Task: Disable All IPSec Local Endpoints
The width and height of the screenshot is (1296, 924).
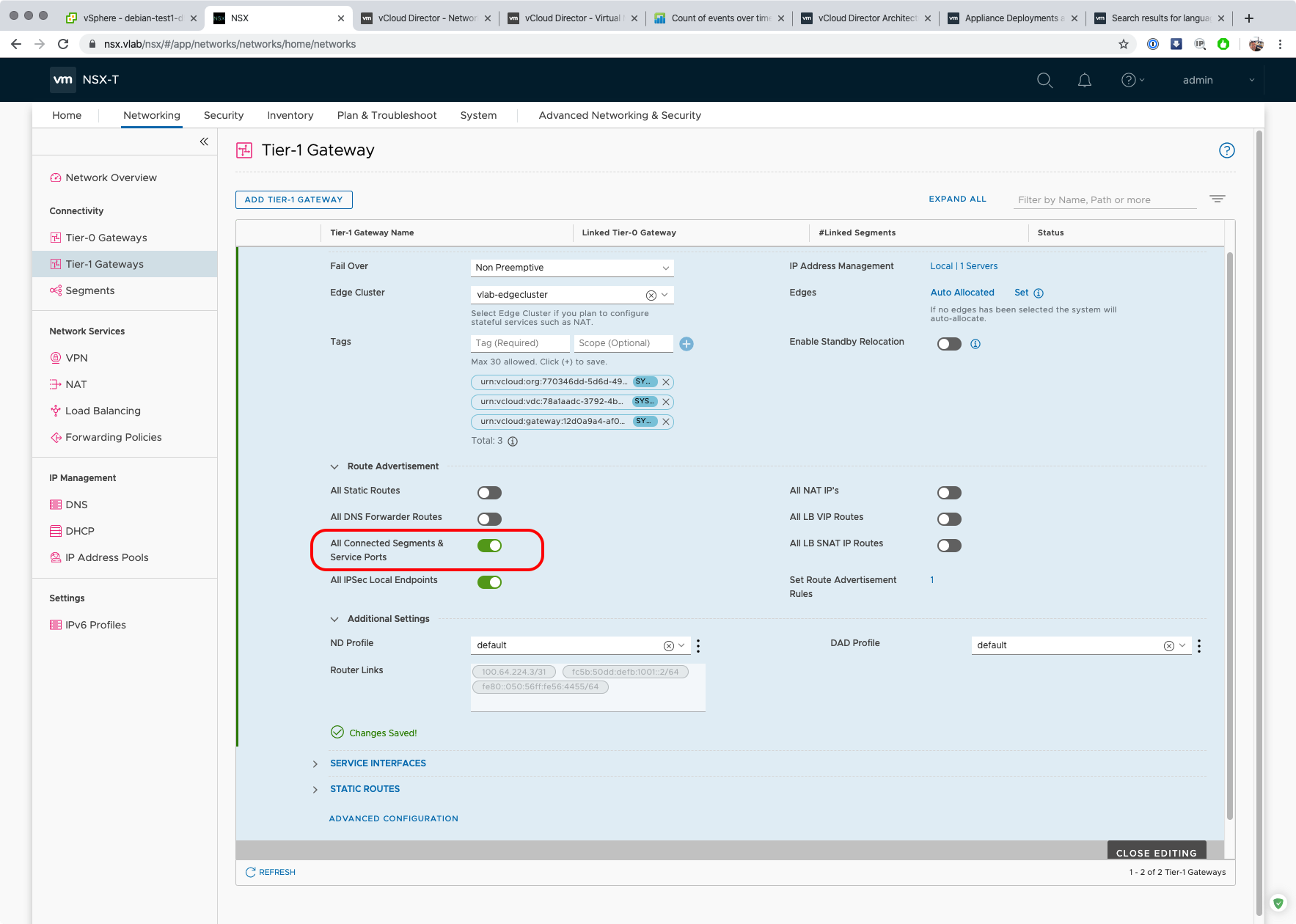Action: tap(489, 582)
